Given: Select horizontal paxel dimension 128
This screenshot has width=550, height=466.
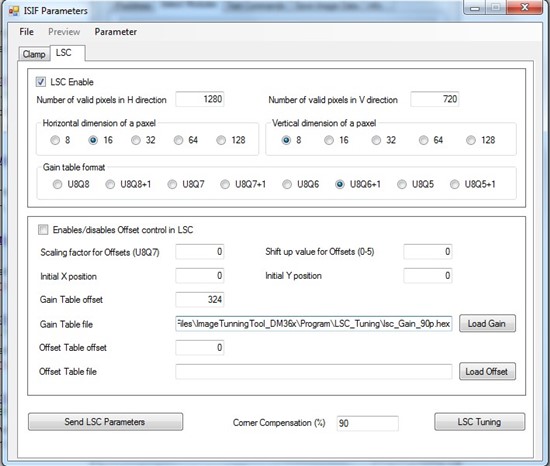Looking at the screenshot, I should click(221, 140).
